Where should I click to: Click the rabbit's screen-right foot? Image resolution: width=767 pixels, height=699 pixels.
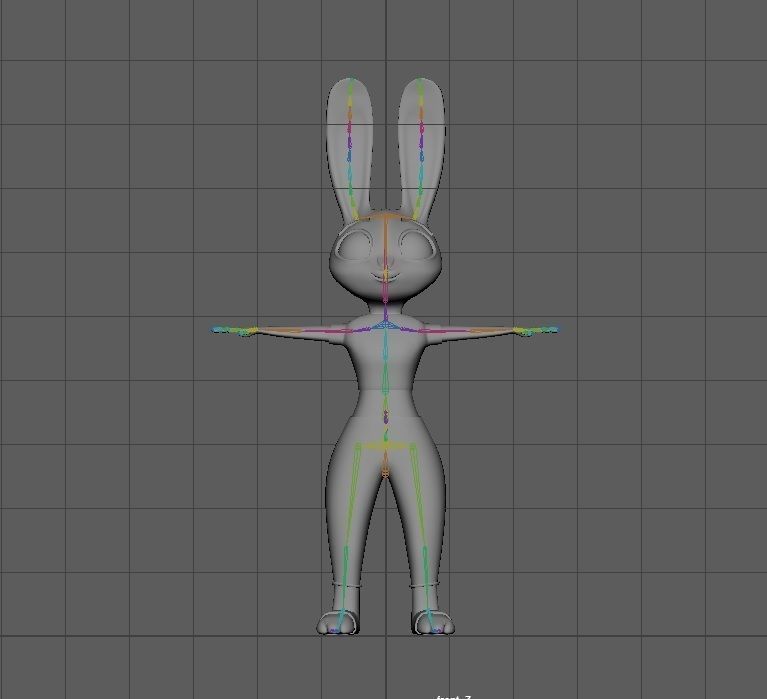point(433,623)
